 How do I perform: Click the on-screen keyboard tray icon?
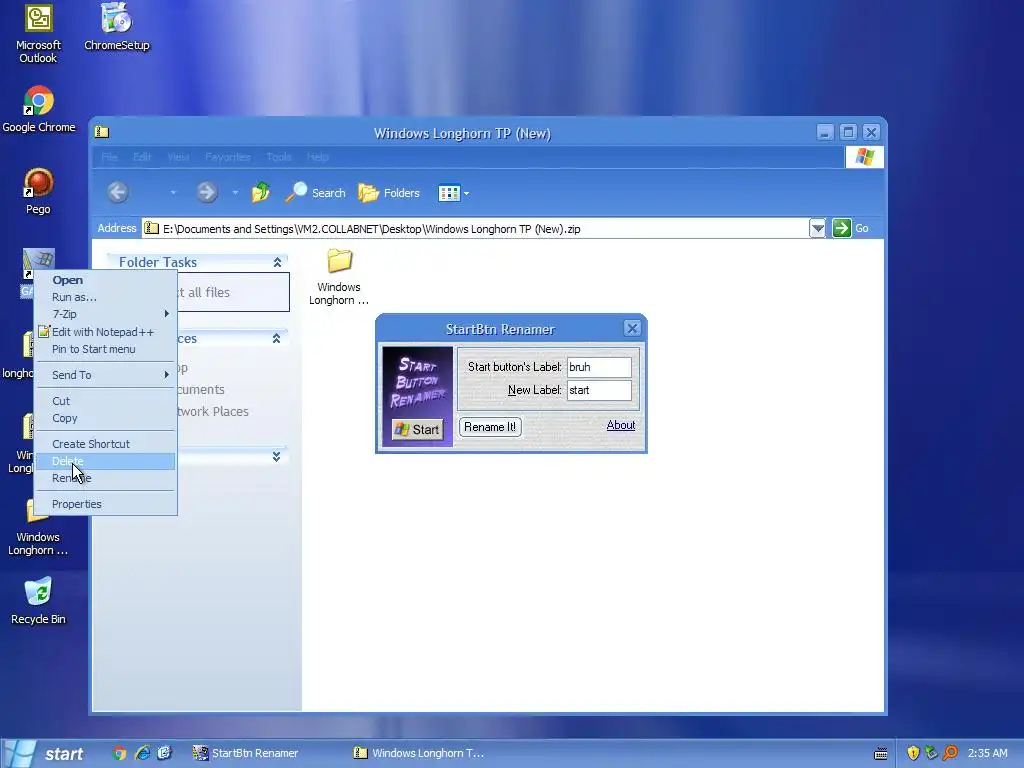tap(880, 754)
